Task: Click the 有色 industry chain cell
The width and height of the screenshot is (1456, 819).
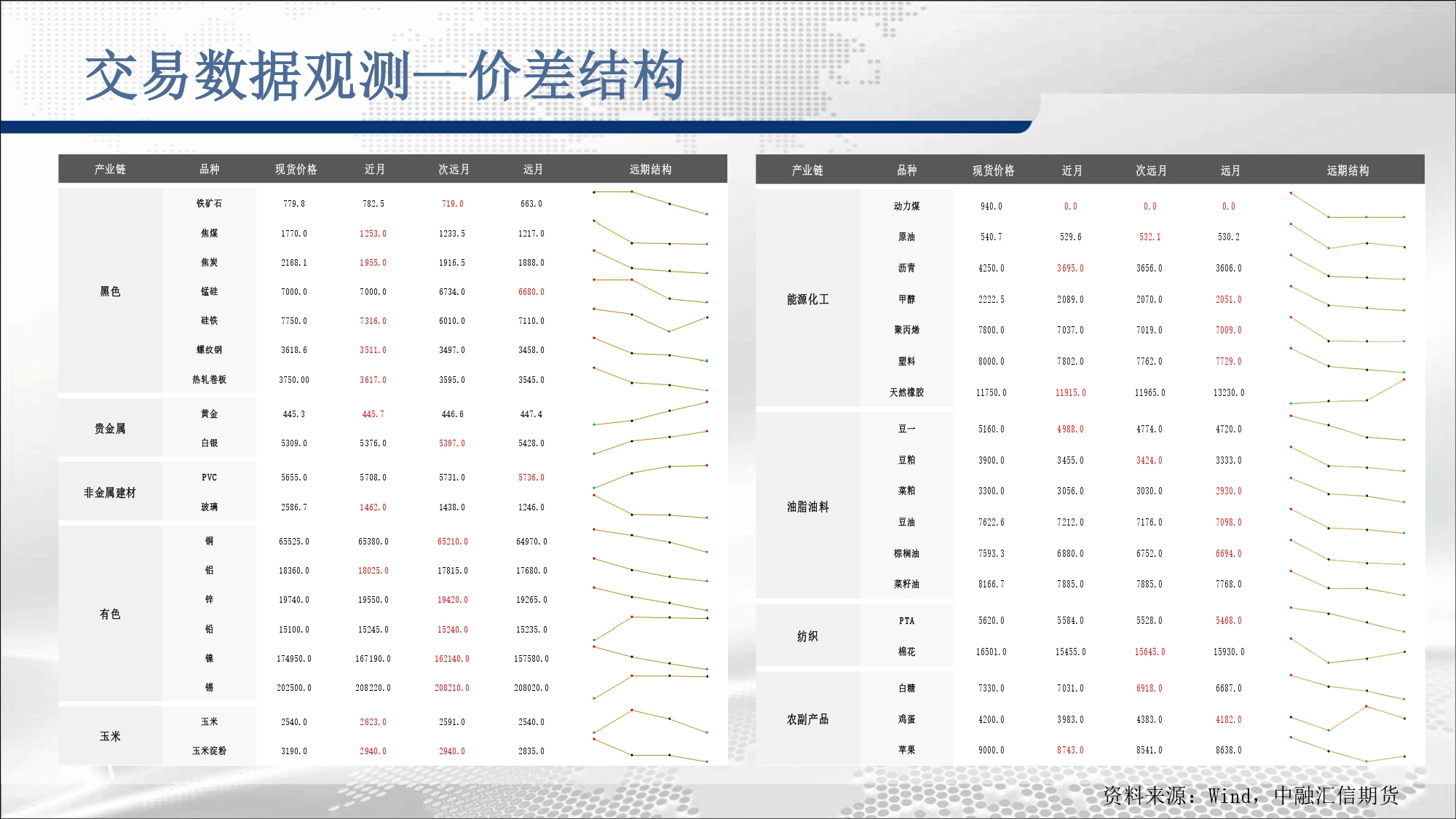Action: pyautogui.click(x=110, y=614)
